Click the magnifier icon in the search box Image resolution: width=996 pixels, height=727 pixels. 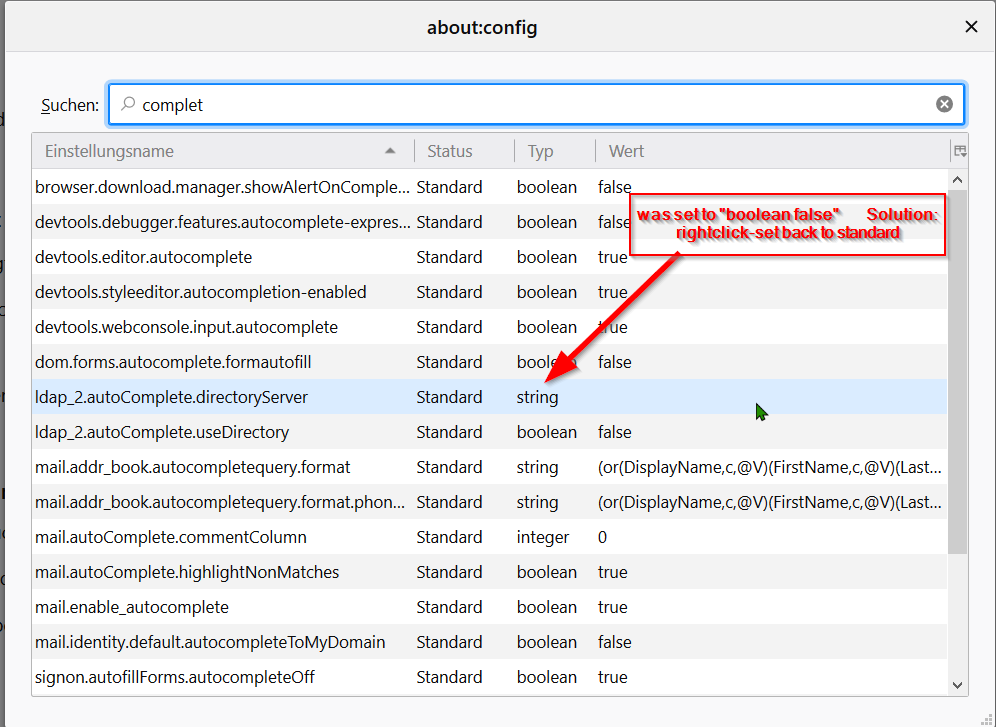point(127,104)
